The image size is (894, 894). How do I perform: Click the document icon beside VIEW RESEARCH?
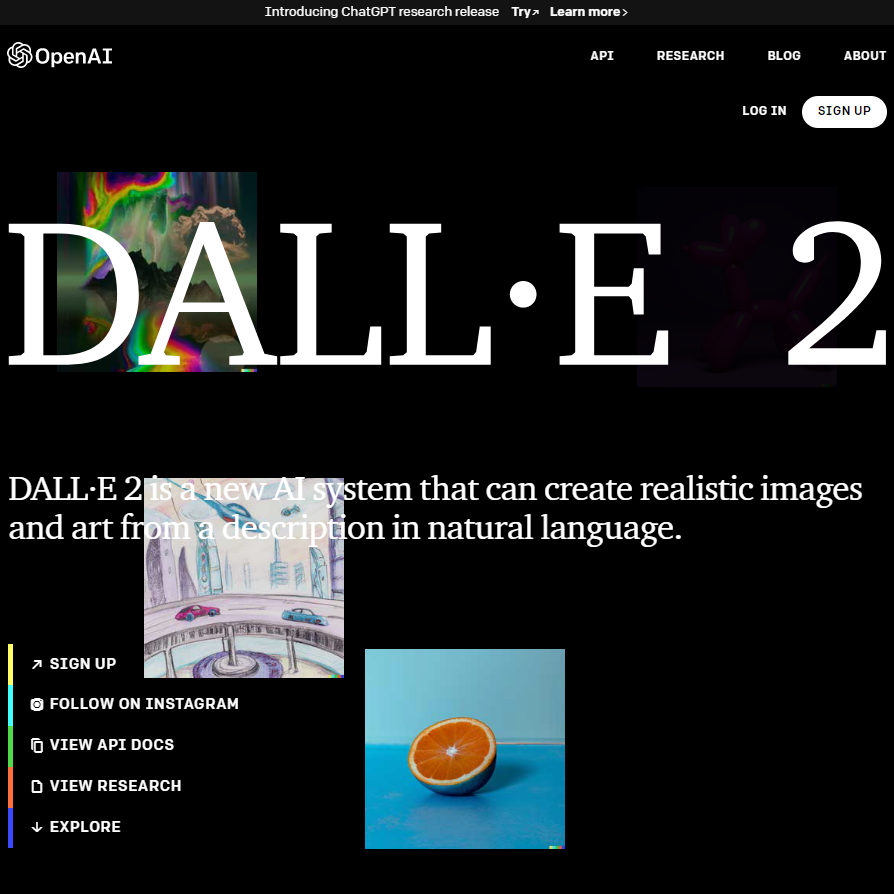click(36, 786)
